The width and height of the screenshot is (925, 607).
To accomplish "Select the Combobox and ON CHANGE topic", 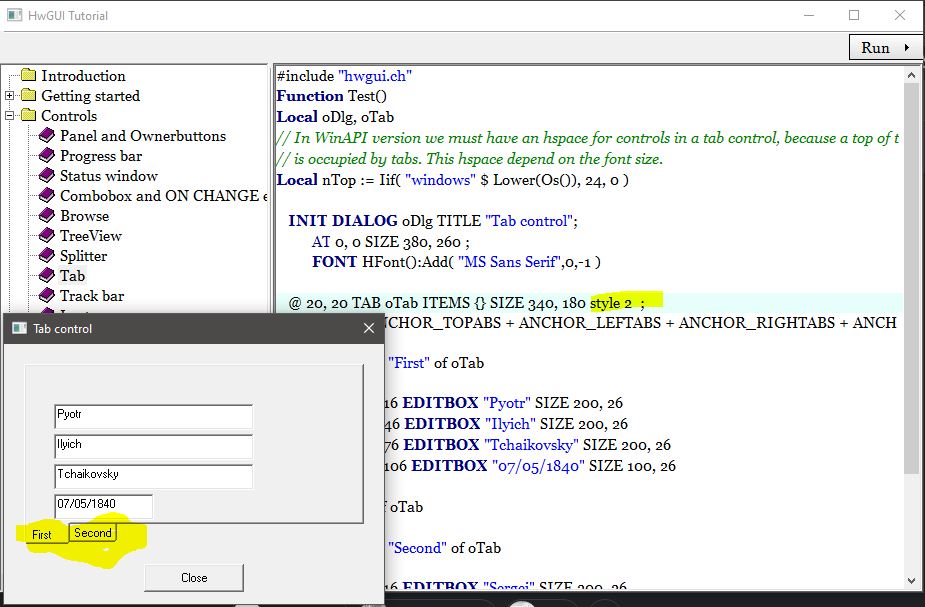I will pos(160,196).
